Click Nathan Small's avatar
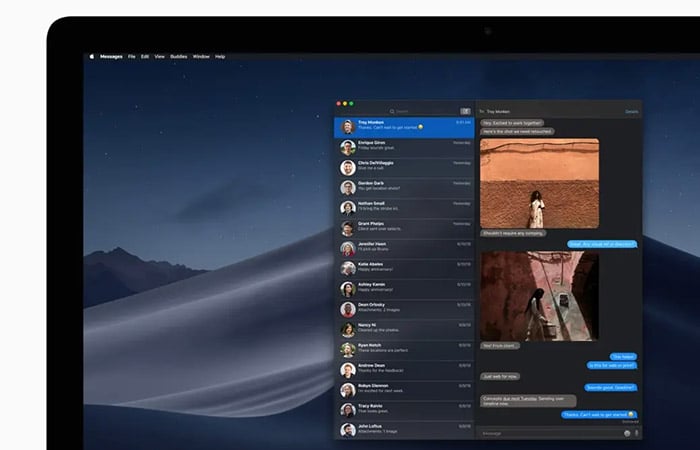The width and height of the screenshot is (700, 450). pos(348,208)
